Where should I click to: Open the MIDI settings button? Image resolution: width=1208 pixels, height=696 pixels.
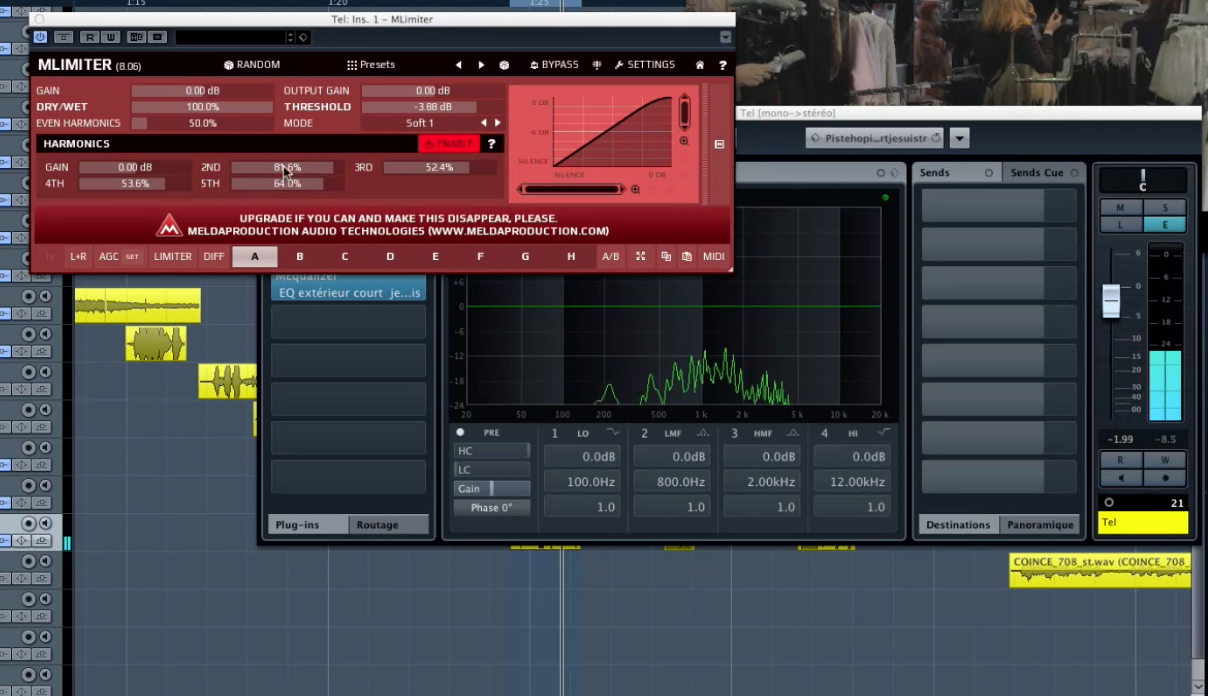714,257
